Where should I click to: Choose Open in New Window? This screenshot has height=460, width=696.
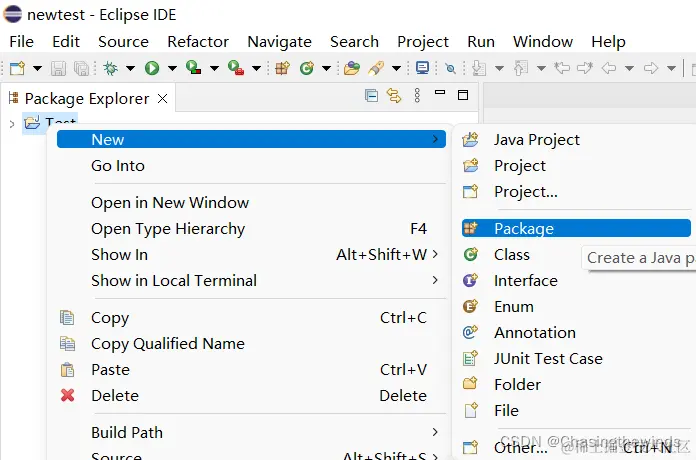tap(251, 202)
